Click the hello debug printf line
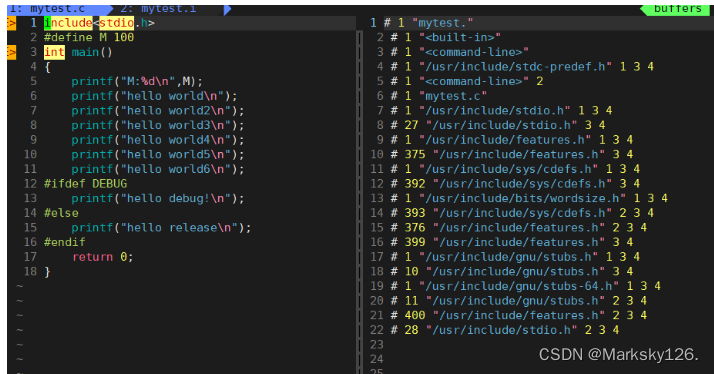Image resolution: width=714 pixels, height=374 pixels. click(158, 199)
